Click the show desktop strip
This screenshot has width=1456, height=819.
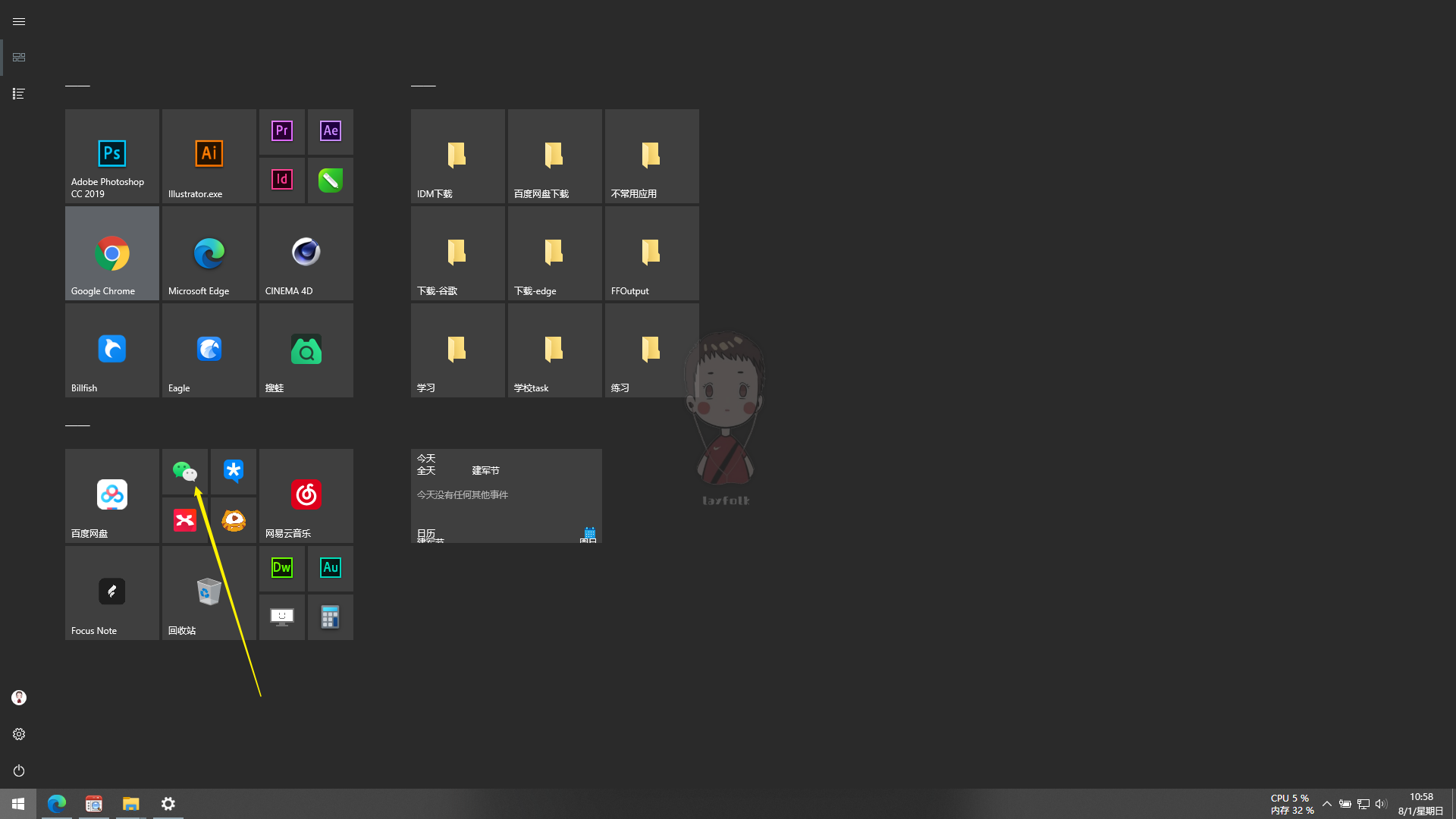tap(1453, 804)
